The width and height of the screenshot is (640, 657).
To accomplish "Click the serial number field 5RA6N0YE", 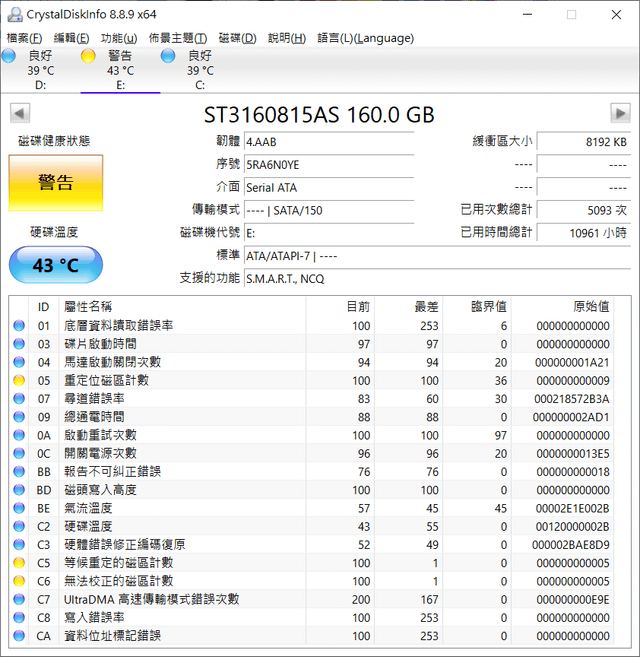I will pos(329,165).
